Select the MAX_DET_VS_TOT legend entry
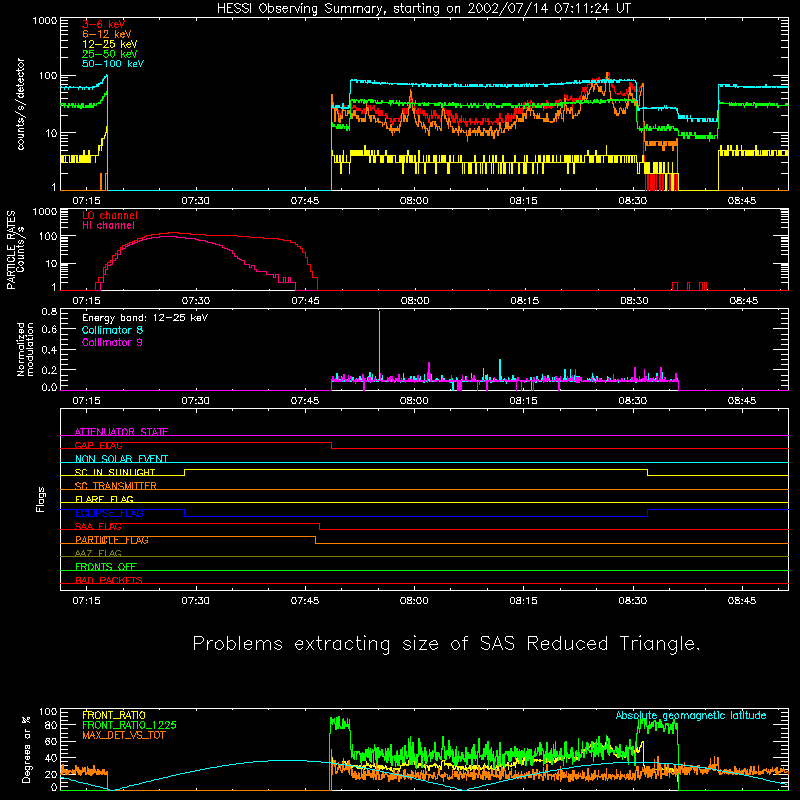This screenshot has width=800, height=800. tap(123, 735)
